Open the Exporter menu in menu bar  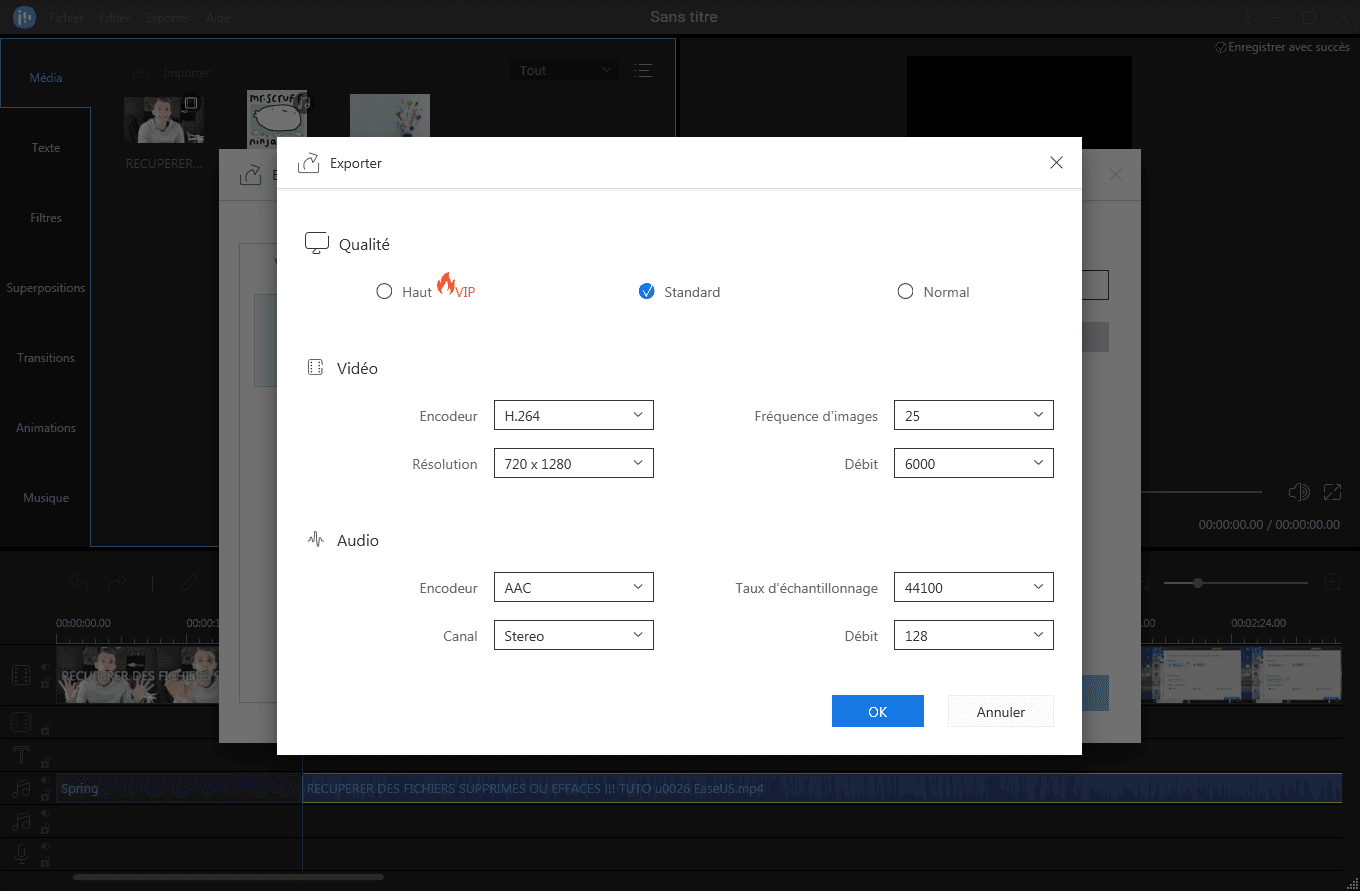pos(168,18)
